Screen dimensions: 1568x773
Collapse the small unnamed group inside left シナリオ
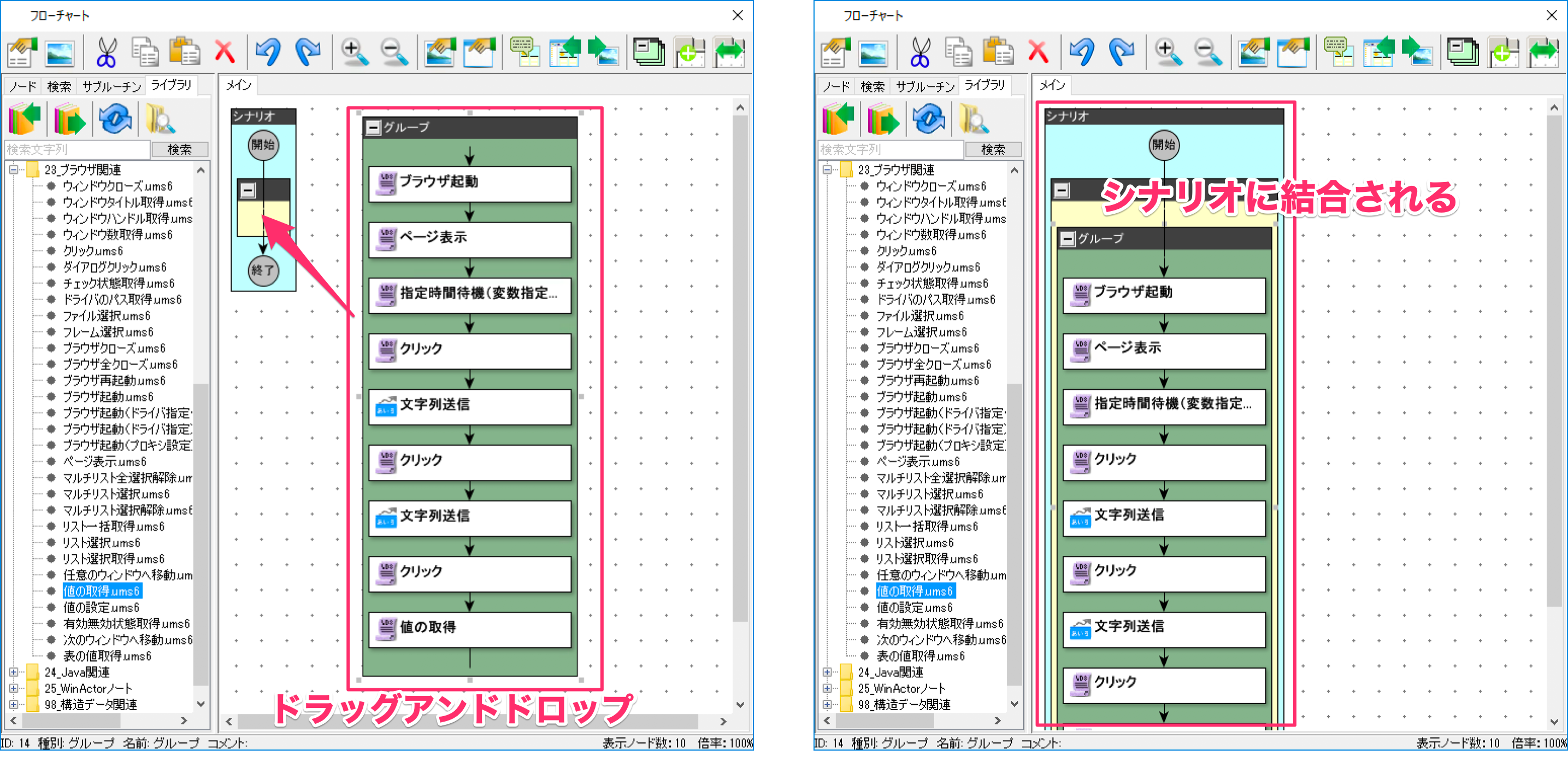coord(247,190)
